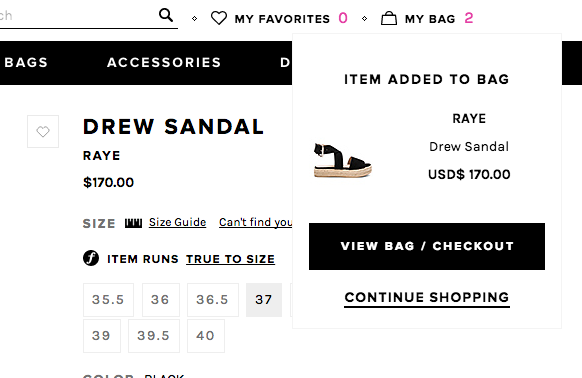Select size 36
Image resolution: width=582 pixels, height=378 pixels.
161,300
